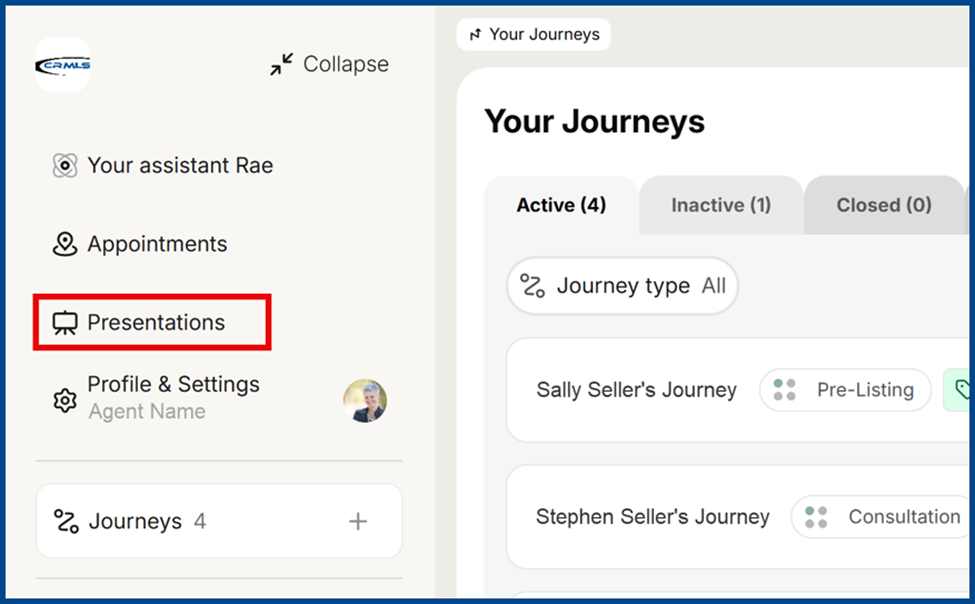The width and height of the screenshot is (975, 604).
Task: Click the Presentations screen icon
Action: tap(65, 323)
